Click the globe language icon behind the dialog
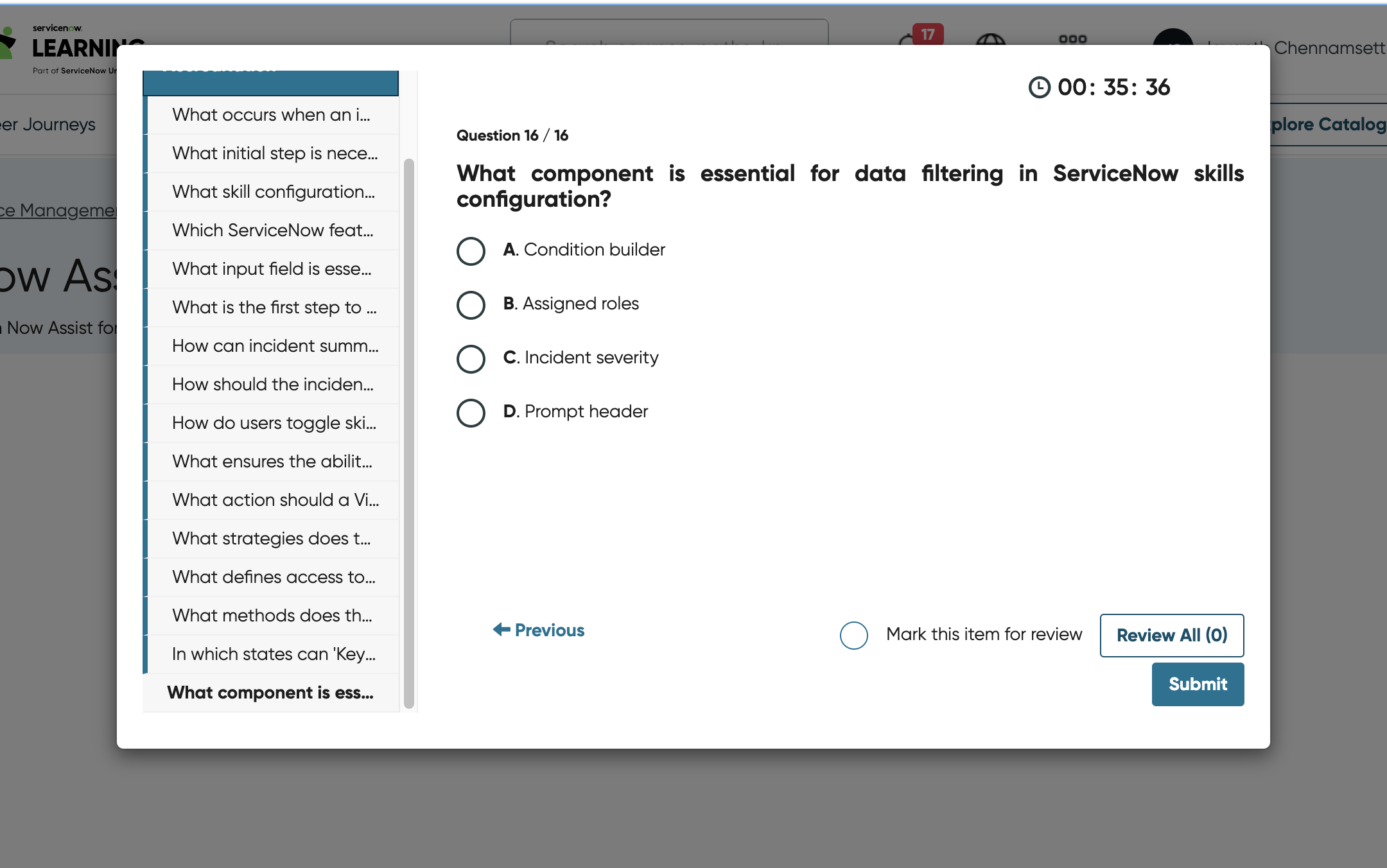The width and height of the screenshot is (1387, 868). point(990,40)
